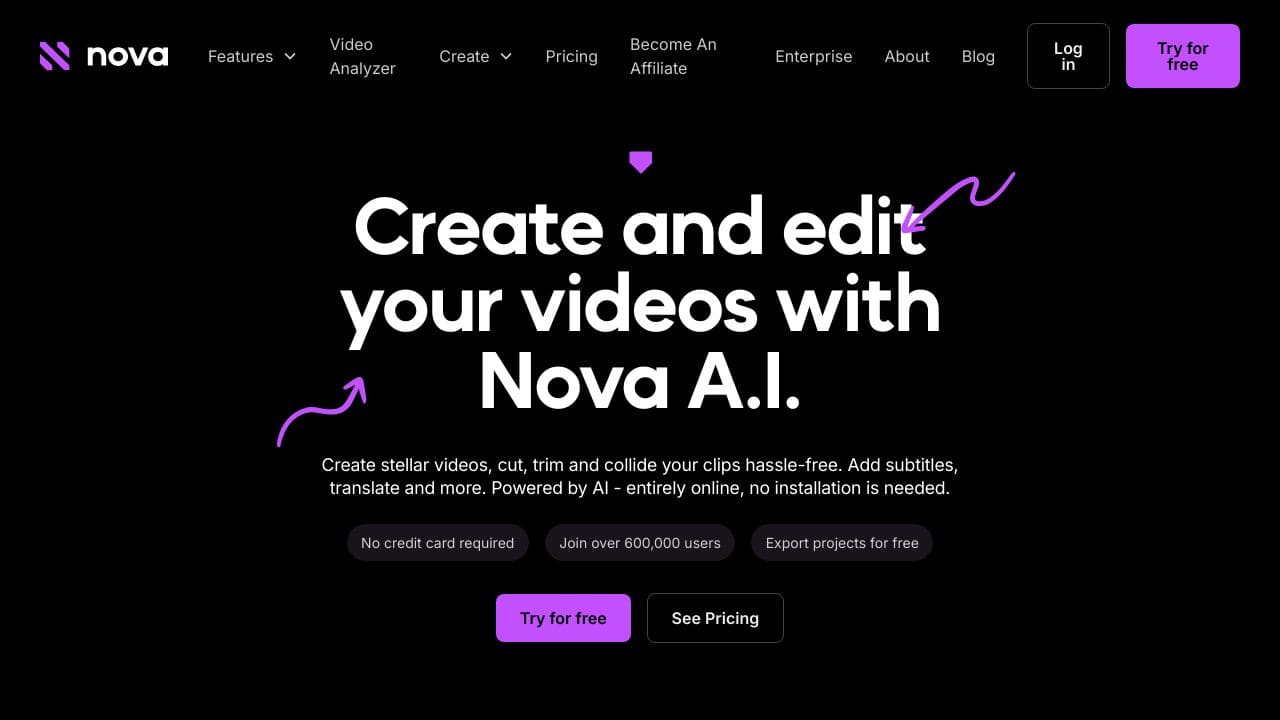Select No credit card required badge
Screen dimensions: 1280x720
(x=438, y=543)
